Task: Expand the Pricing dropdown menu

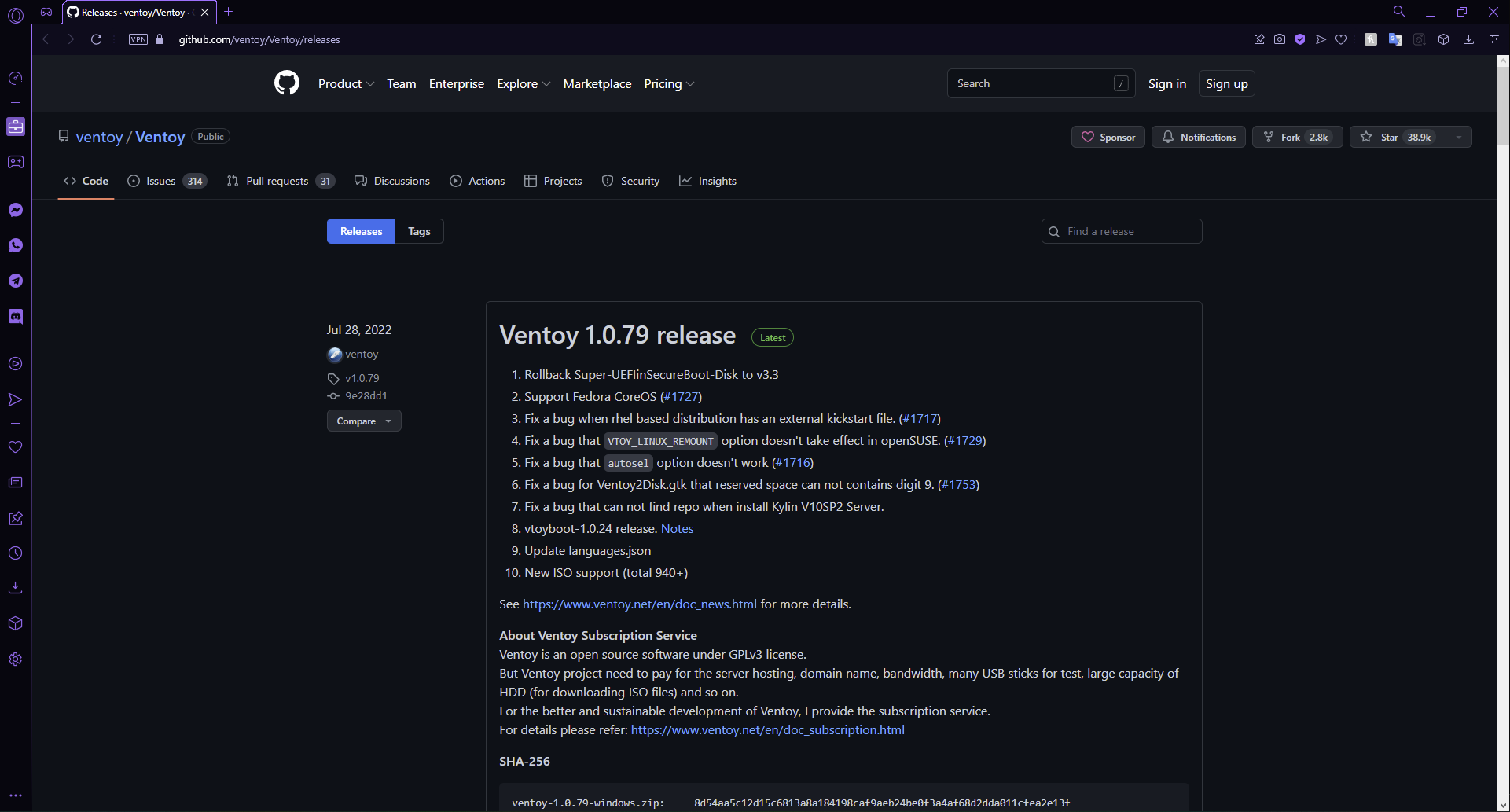Action: 669,83
